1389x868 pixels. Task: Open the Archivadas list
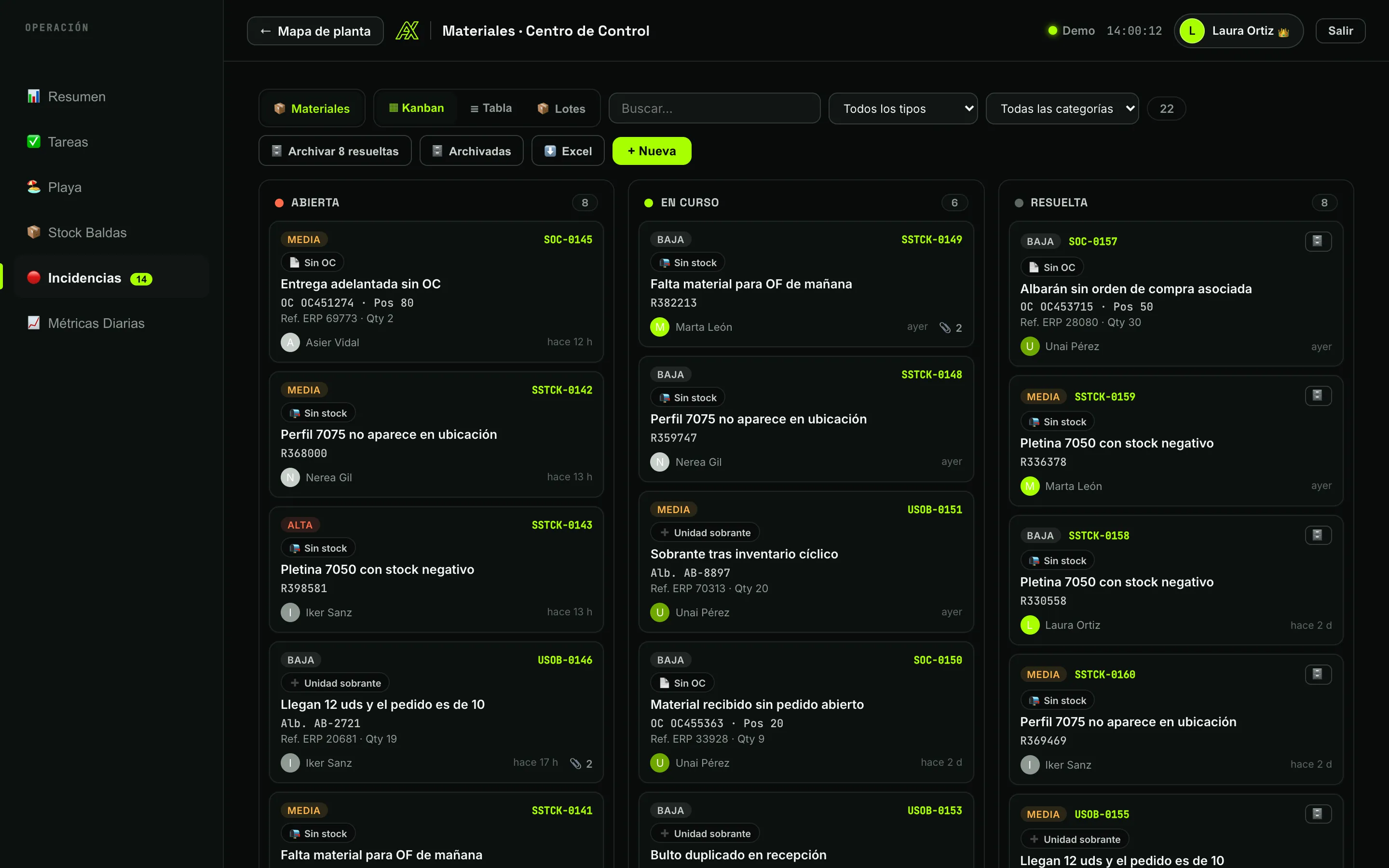pos(471,151)
